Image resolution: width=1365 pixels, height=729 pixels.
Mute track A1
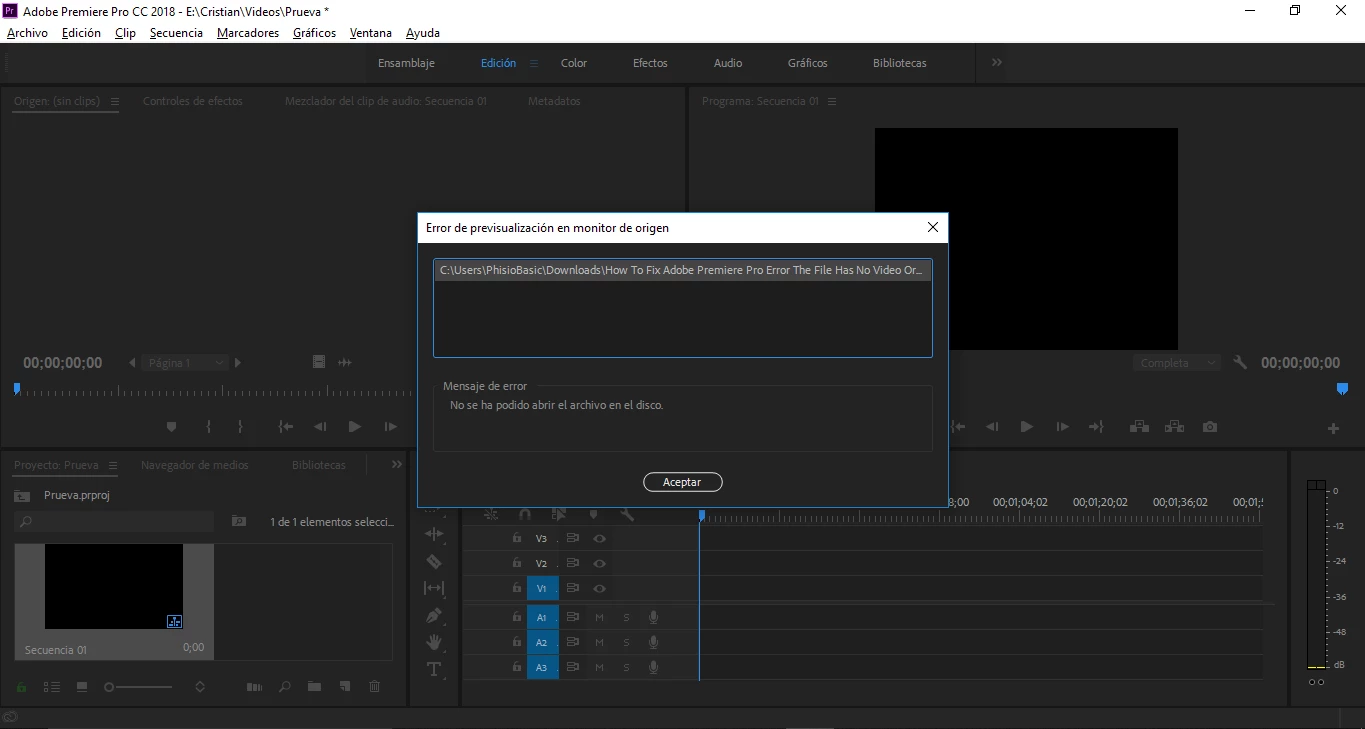[599, 617]
